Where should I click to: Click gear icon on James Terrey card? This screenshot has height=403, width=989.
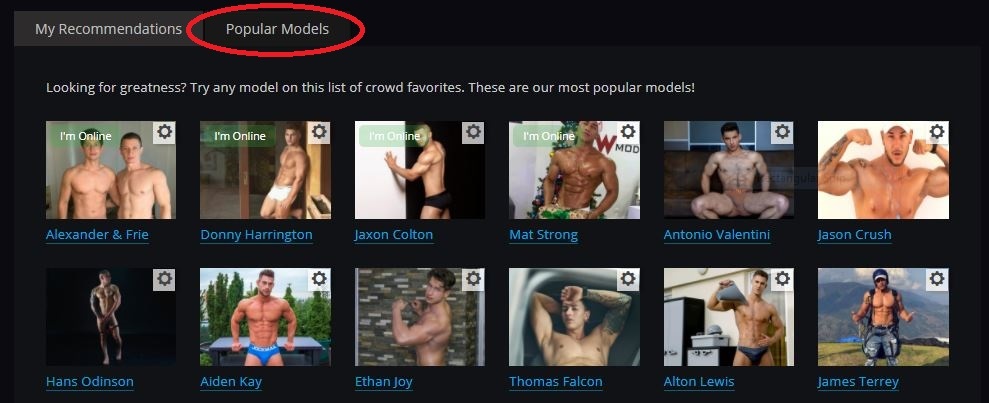[937, 279]
